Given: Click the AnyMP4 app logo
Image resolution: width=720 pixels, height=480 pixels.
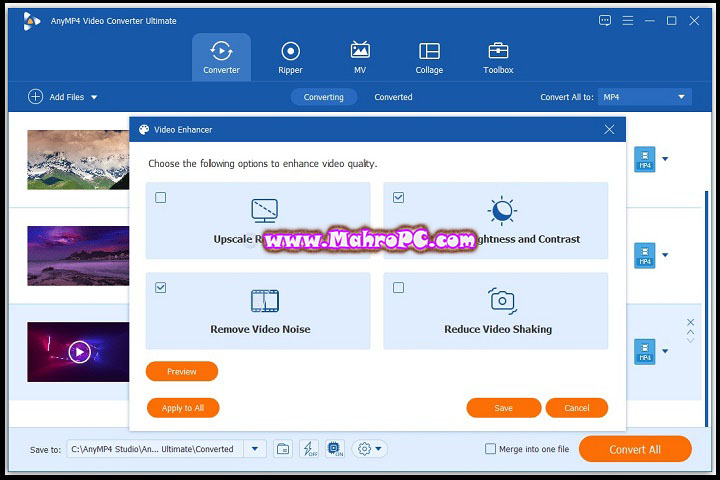Looking at the screenshot, I should pos(31,21).
